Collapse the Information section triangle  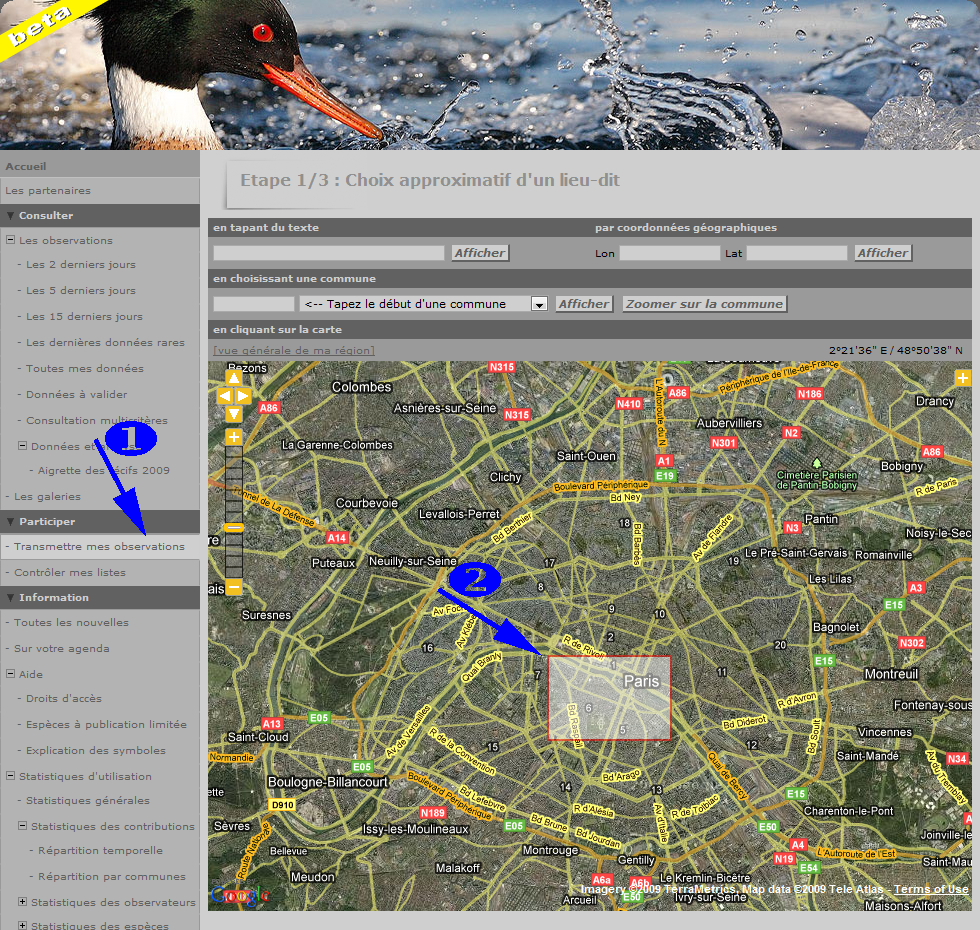point(11,598)
